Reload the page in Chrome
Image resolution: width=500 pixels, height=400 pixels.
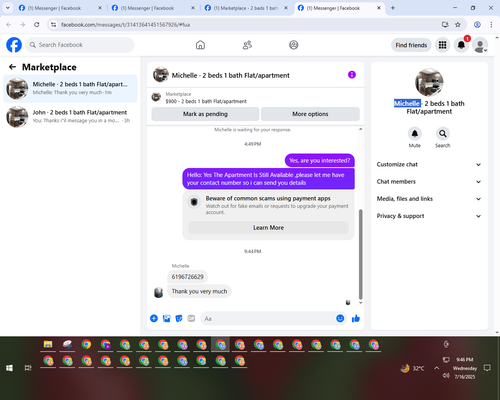[x=37, y=25]
